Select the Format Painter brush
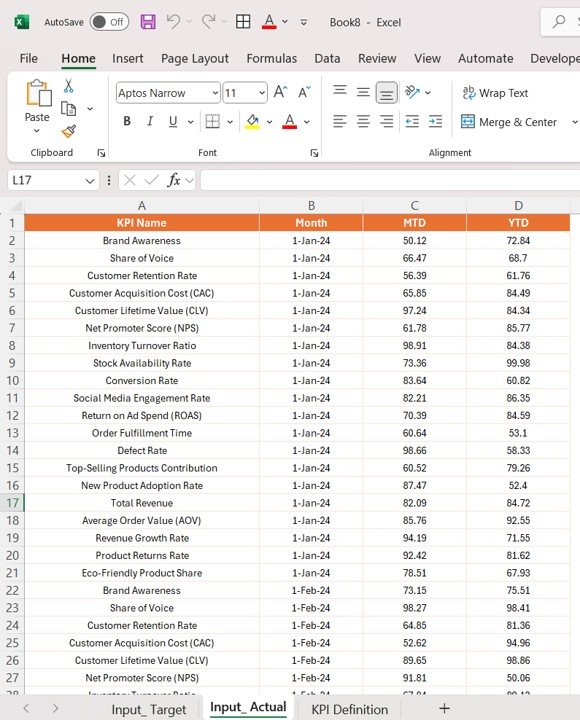Image resolution: width=580 pixels, height=720 pixels. [x=69, y=131]
